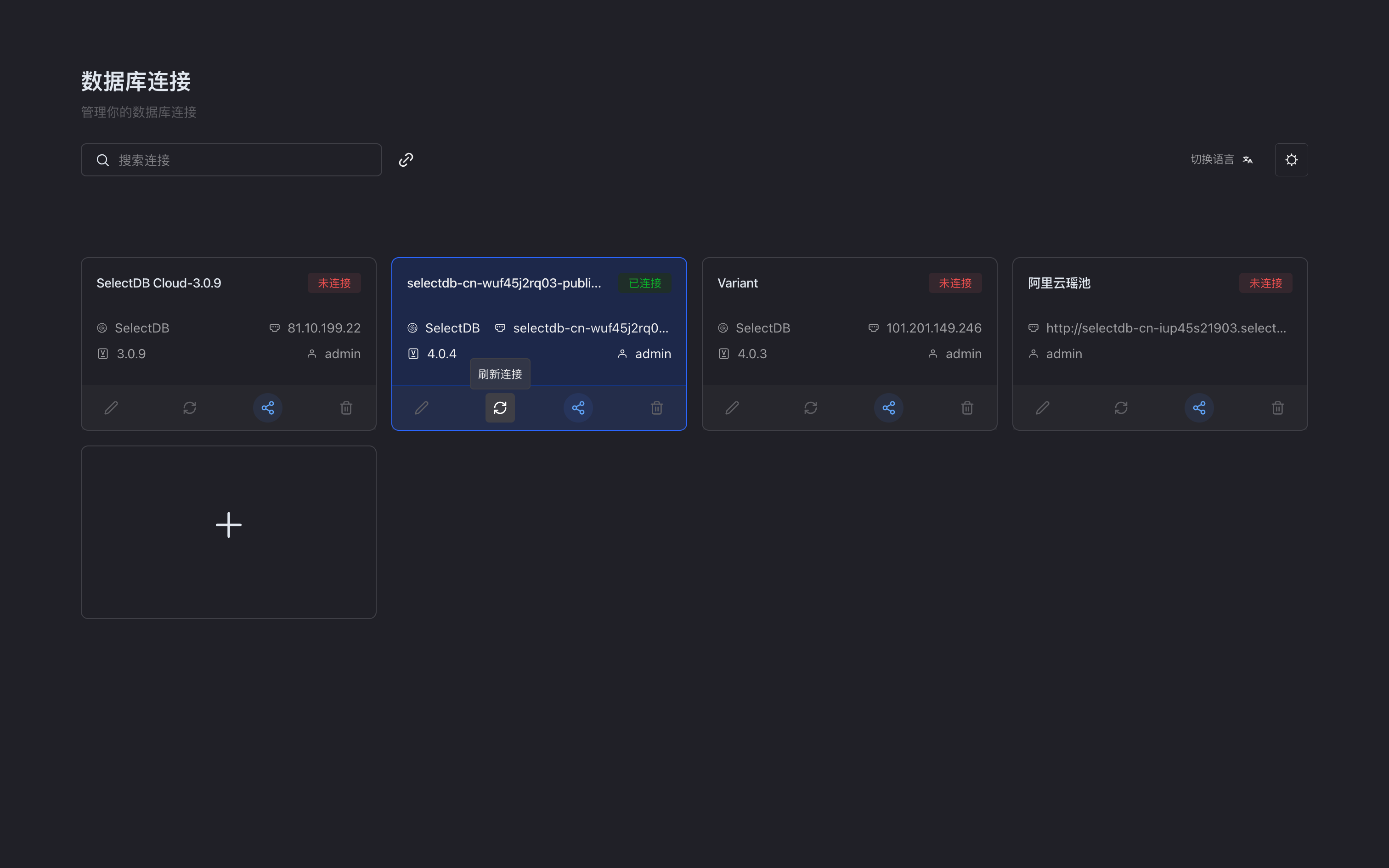Open the SelectDB Cloud-3.0.9 card title
This screenshot has width=1389, height=868.
[x=159, y=283]
